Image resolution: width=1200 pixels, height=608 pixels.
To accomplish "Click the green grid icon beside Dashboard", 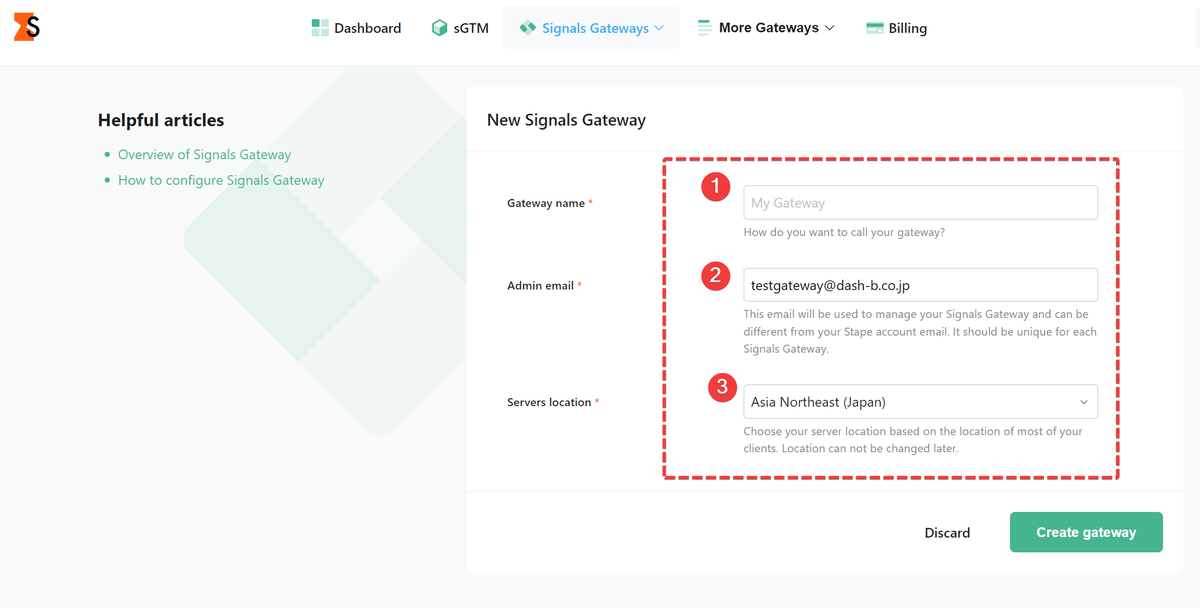I will pos(318,27).
